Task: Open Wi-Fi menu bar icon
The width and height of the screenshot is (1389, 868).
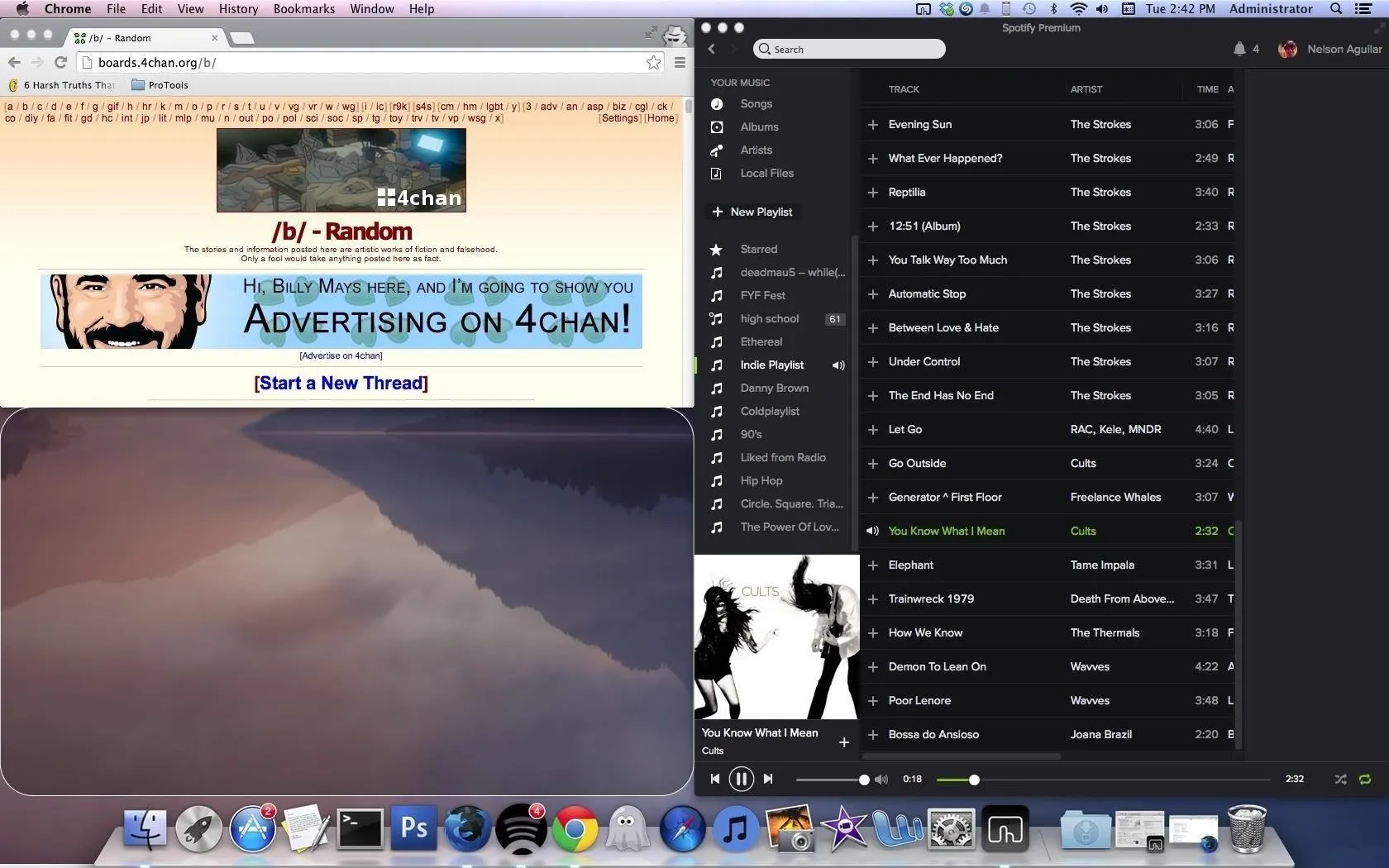Action: [x=1078, y=8]
